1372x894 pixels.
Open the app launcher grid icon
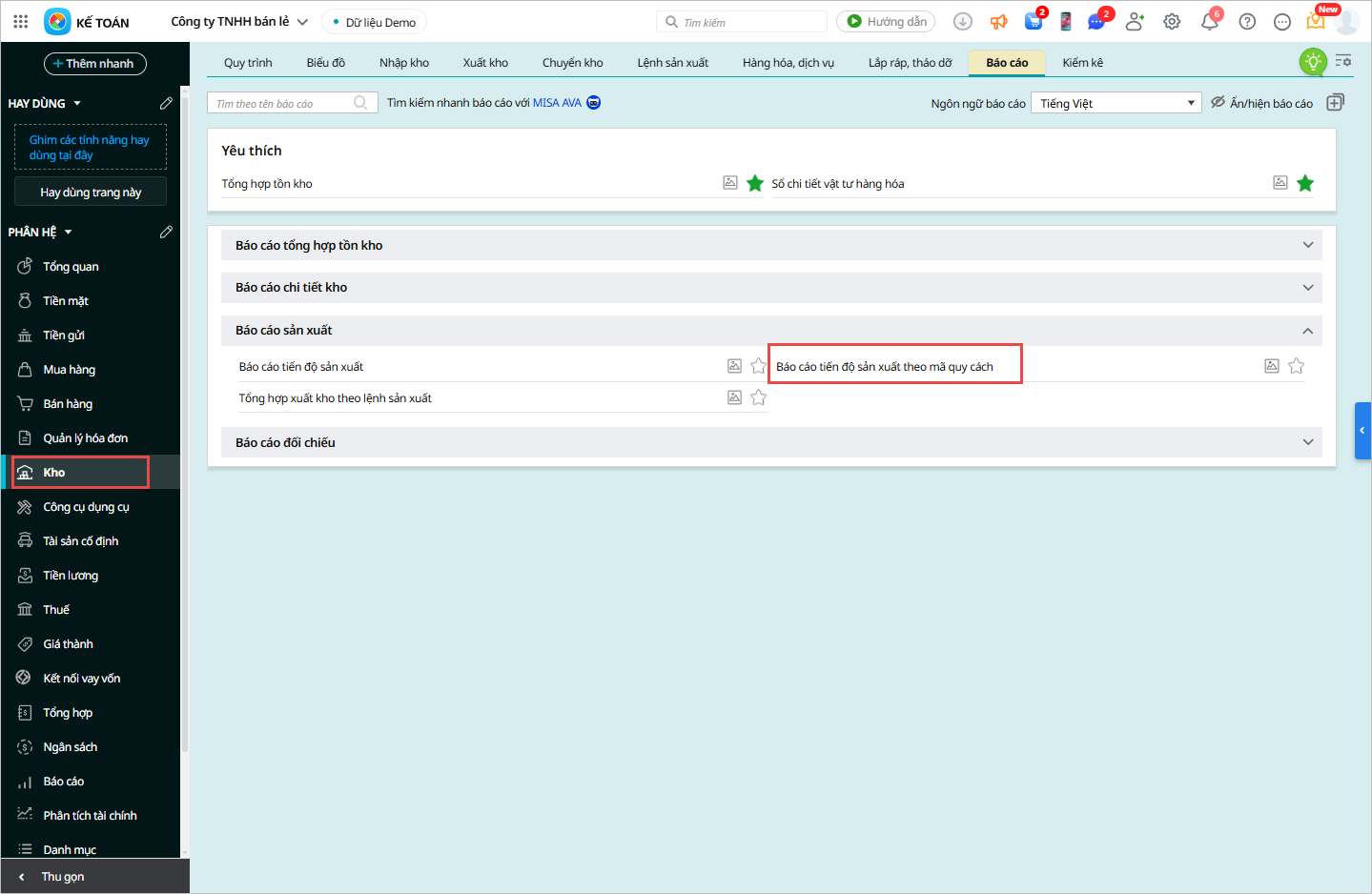(x=21, y=21)
